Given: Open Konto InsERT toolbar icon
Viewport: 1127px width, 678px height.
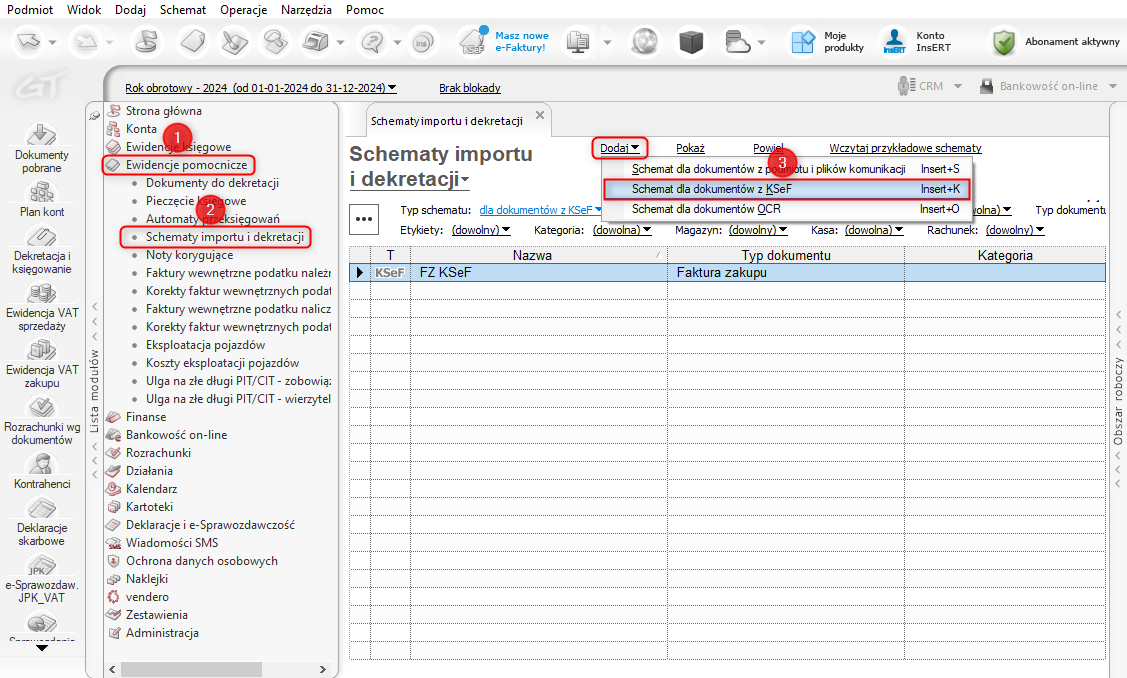Looking at the screenshot, I should coord(893,42).
